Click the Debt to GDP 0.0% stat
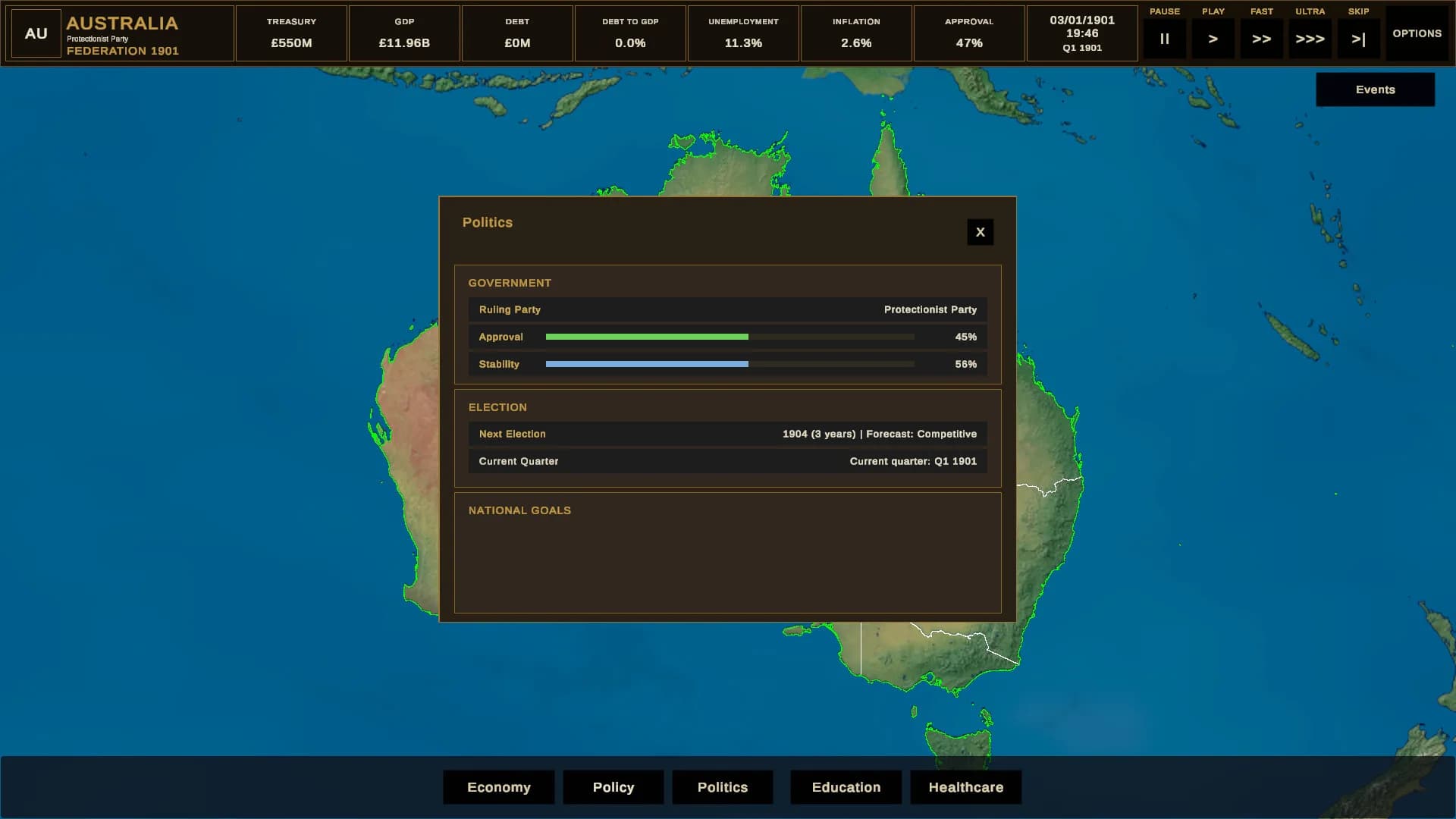Screen dimensions: 1456x819 (630, 33)
